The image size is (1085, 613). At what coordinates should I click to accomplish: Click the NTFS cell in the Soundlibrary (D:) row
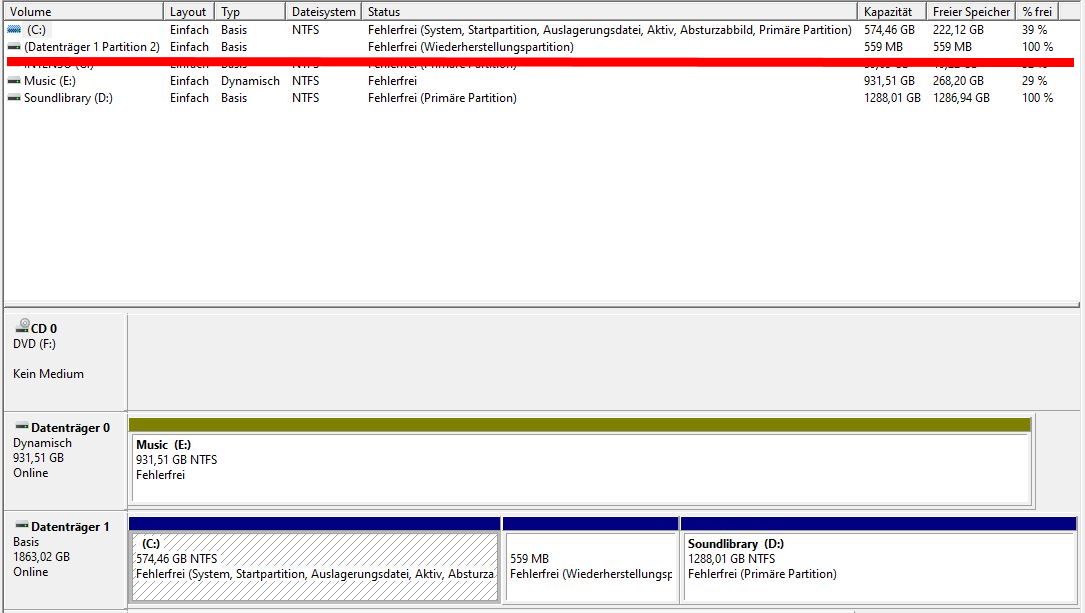pyautogui.click(x=305, y=98)
